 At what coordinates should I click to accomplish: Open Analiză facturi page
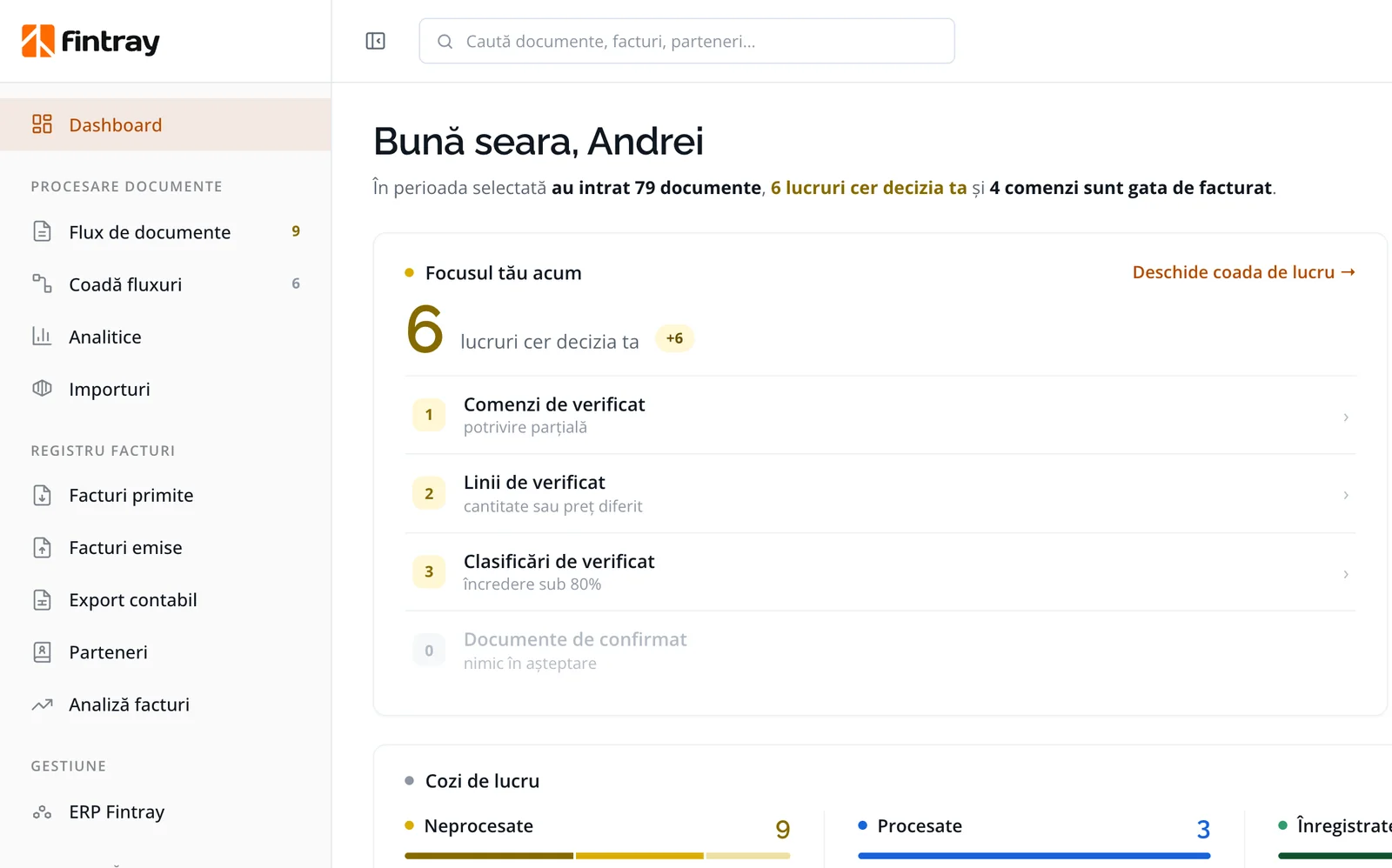[165, 704]
